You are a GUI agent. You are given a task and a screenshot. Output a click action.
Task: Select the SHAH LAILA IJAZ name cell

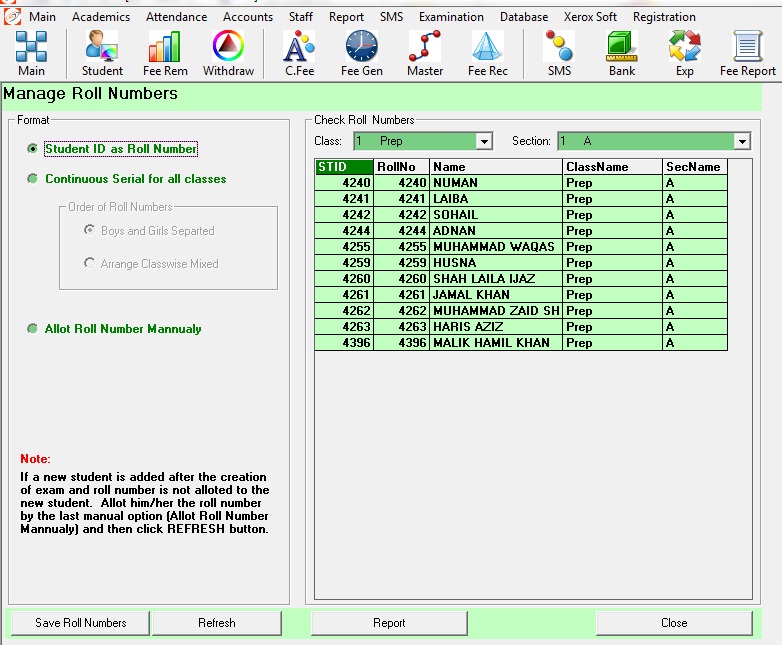pos(496,278)
